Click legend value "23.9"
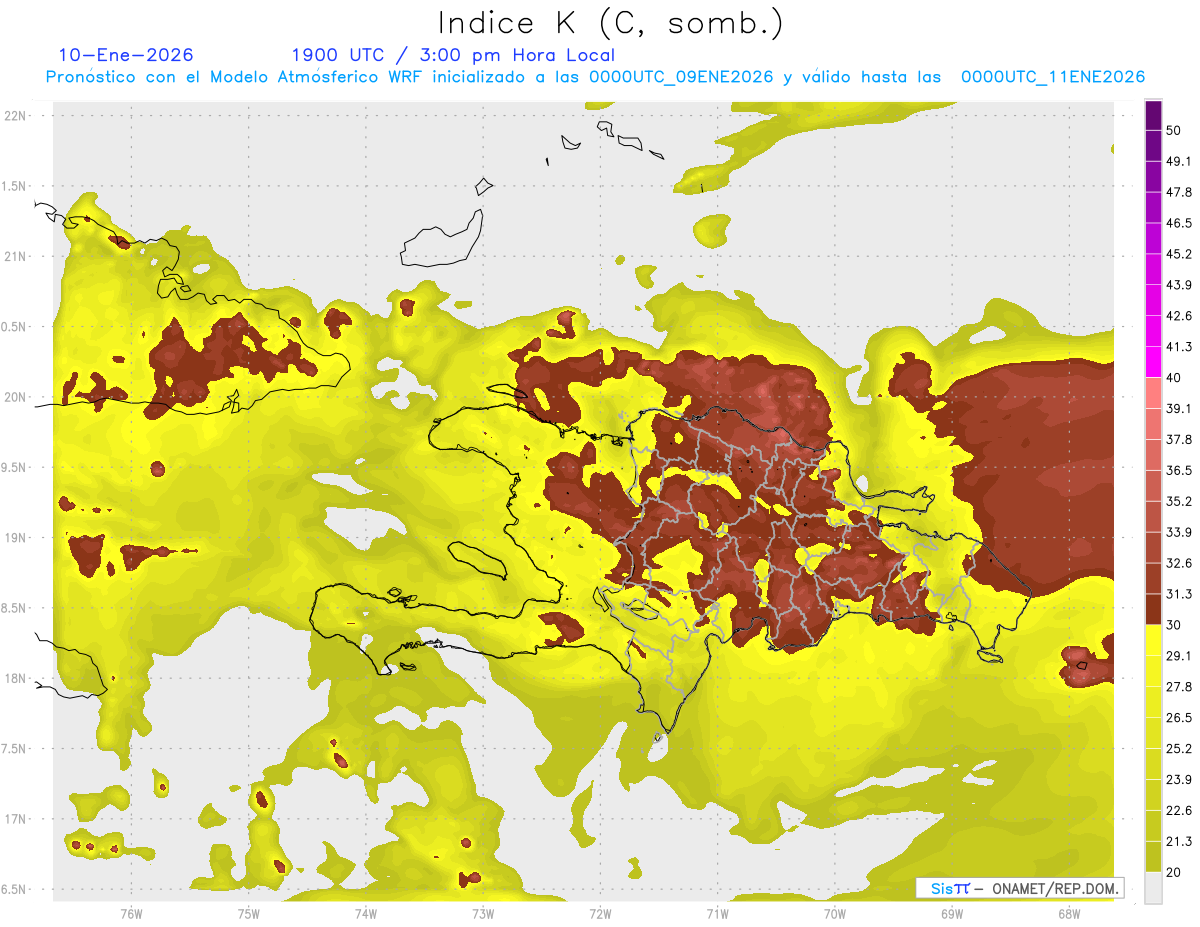Viewport: 1200px width, 927px height. (1179, 780)
